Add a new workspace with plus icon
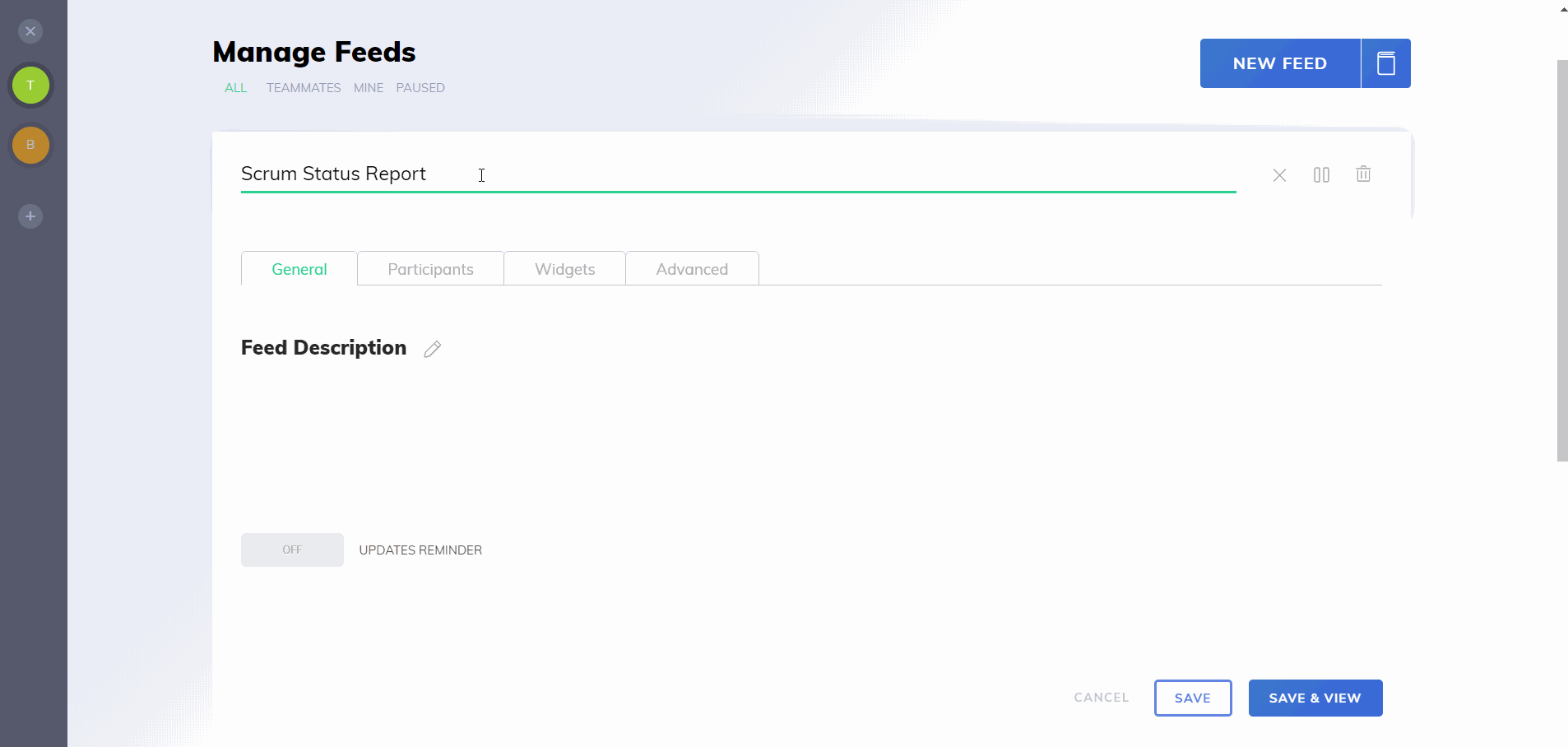 point(30,216)
